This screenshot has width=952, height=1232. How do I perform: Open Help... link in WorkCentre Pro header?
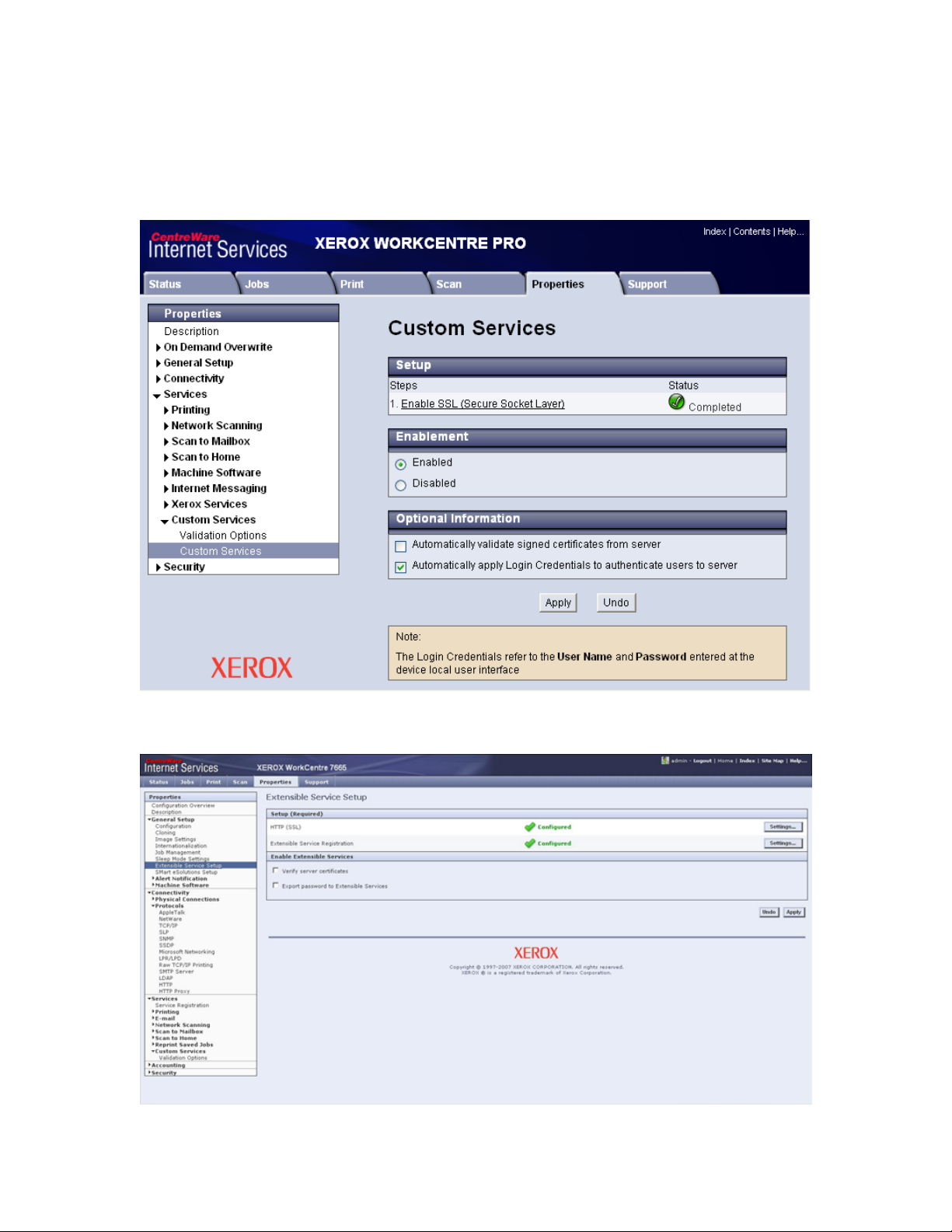[790, 232]
